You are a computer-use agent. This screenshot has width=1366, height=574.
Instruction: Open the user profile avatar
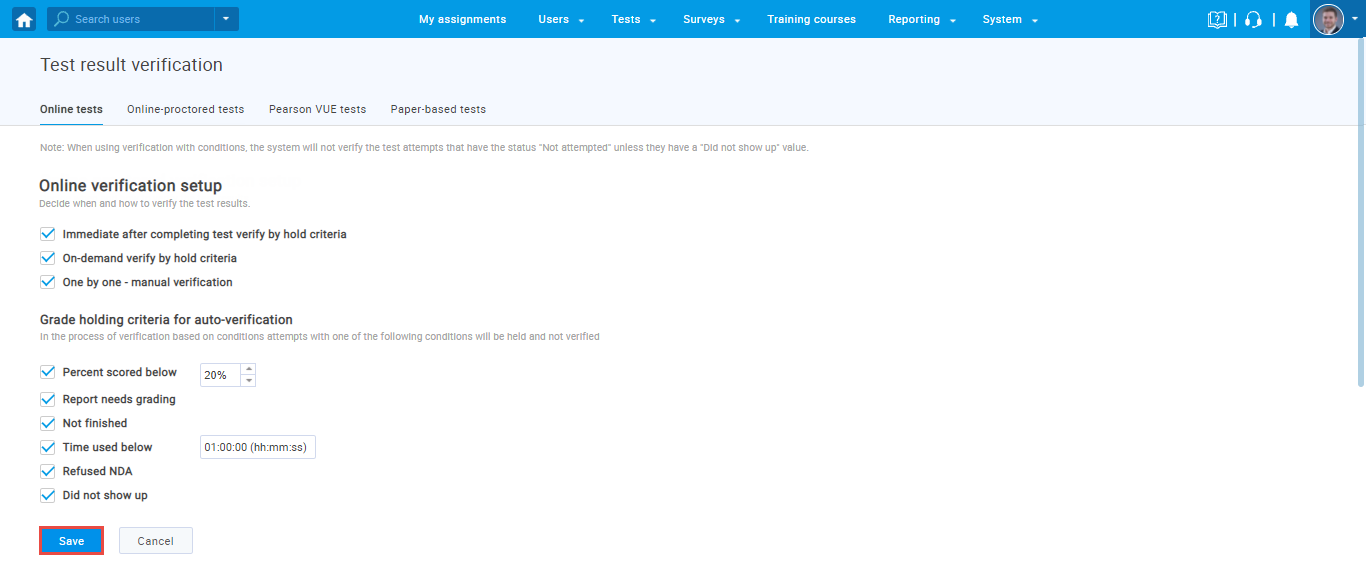coord(1328,19)
